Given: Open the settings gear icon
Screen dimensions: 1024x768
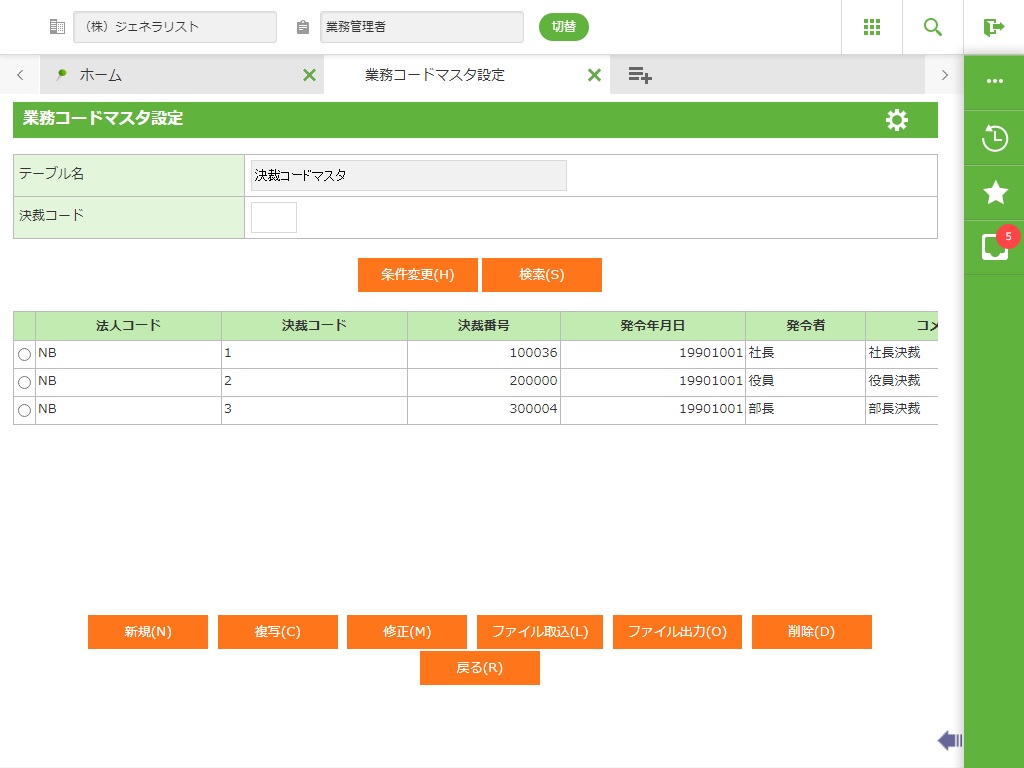Looking at the screenshot, I should (x=897, y=120).
